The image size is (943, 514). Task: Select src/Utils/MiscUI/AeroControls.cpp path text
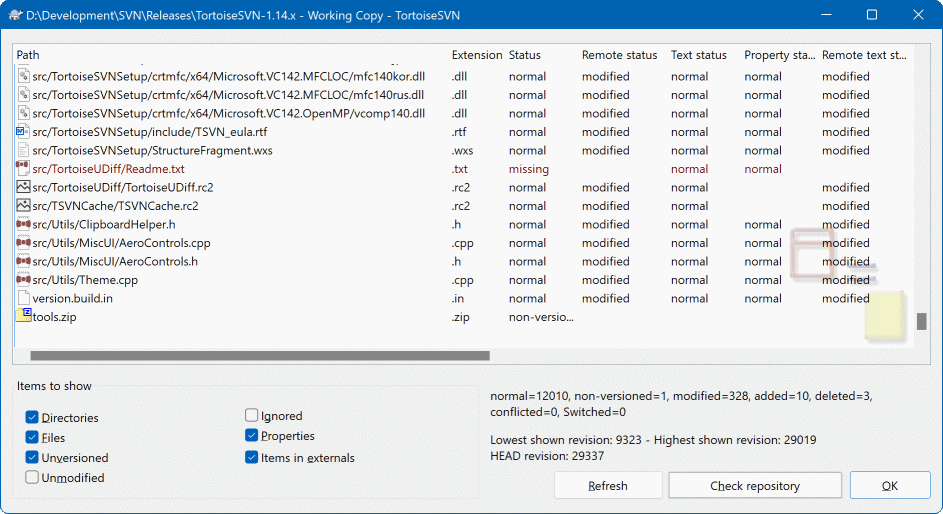(x=121, y=243)
